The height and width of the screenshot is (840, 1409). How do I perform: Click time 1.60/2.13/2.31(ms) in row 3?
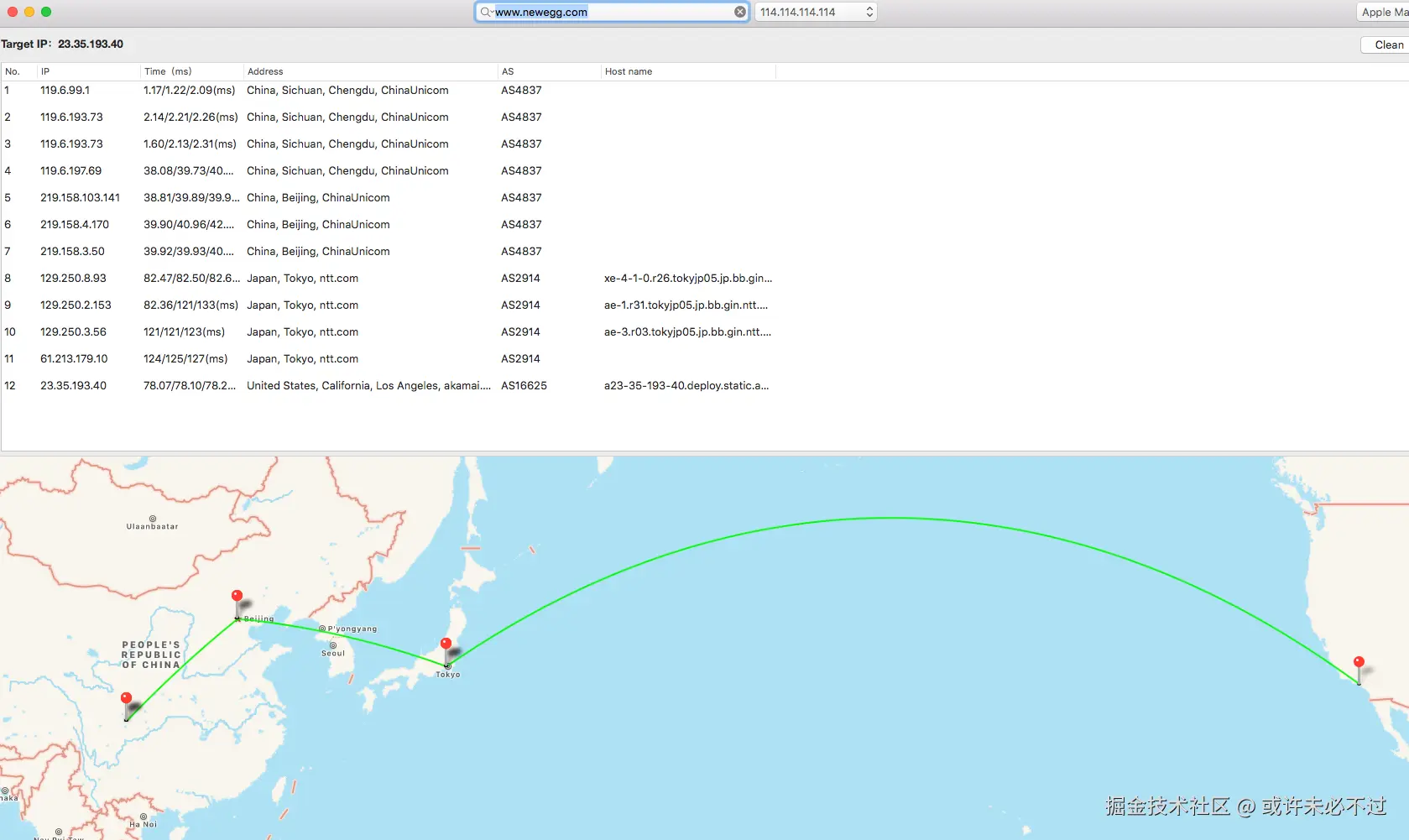pos(190,143)
